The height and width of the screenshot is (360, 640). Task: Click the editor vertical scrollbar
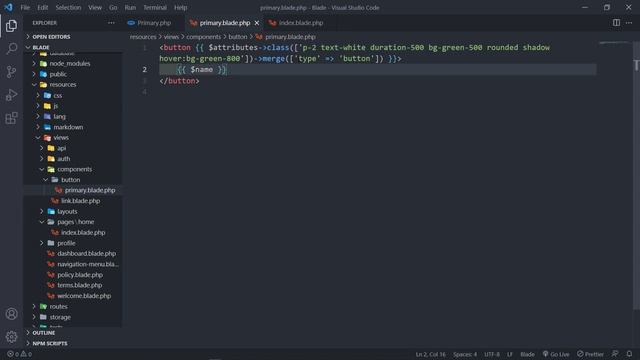click(x=636, y=176)
